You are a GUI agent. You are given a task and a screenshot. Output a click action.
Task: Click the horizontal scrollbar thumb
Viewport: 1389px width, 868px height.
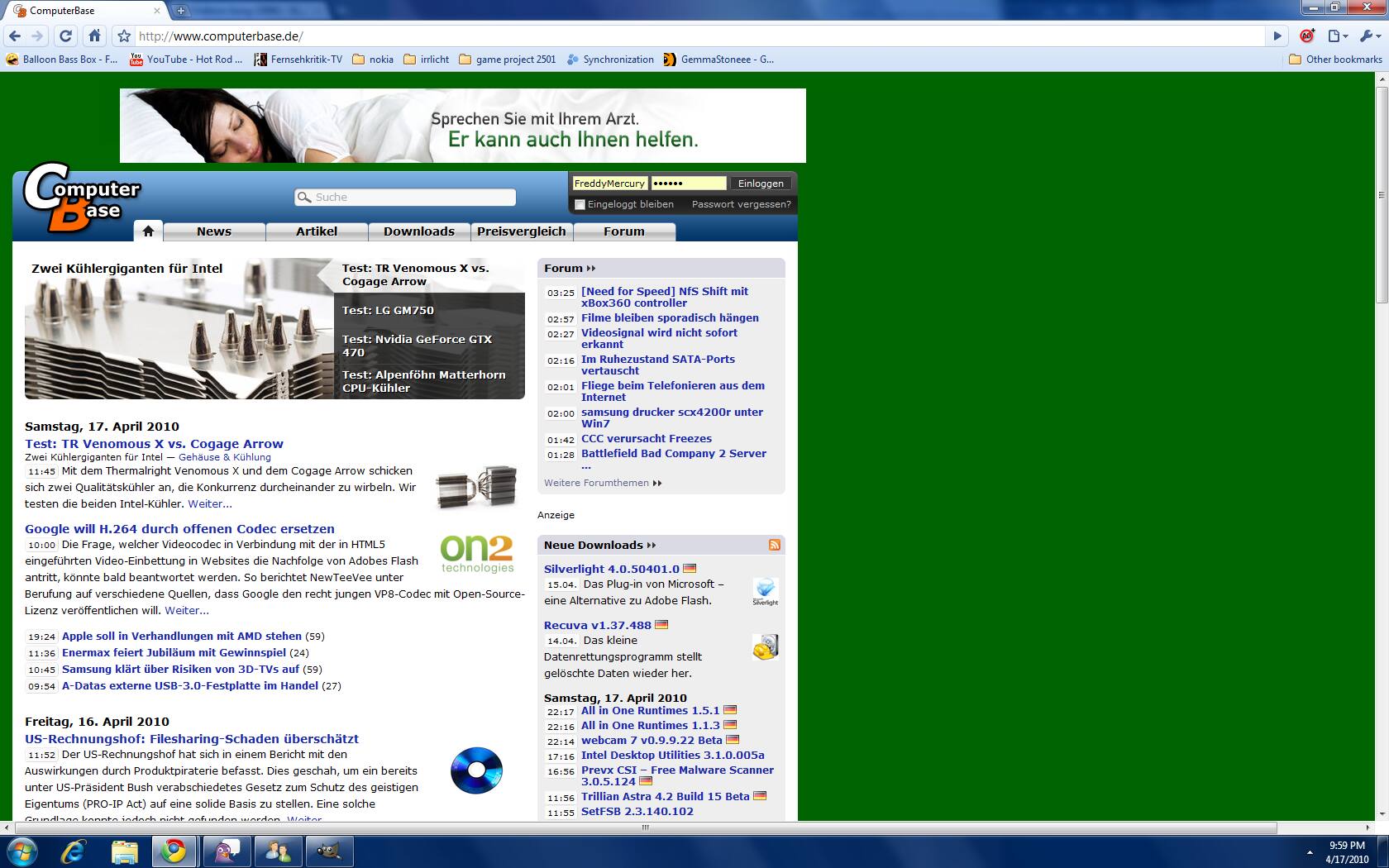click(645, 827)
